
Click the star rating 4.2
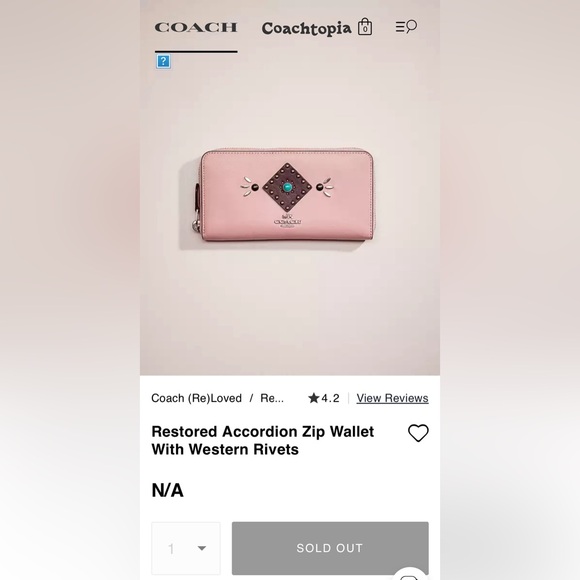(x=324, y=398)
